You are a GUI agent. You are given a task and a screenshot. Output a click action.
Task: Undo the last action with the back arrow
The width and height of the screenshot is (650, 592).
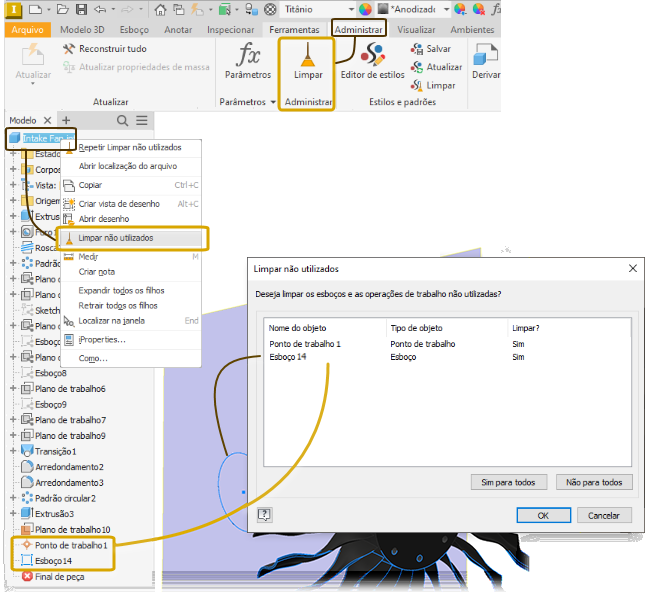100,9
